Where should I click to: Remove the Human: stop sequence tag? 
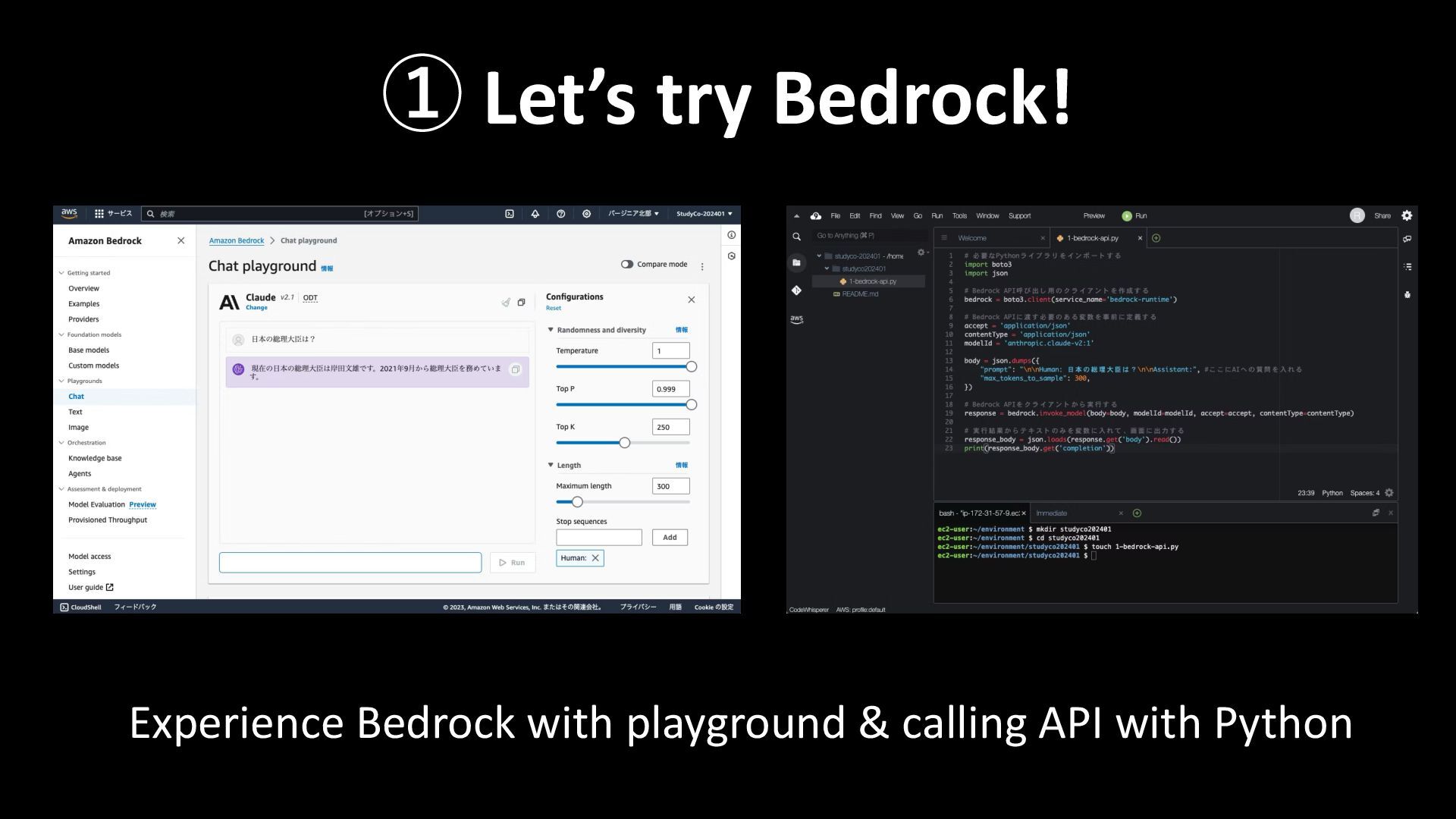click(595, 558)
